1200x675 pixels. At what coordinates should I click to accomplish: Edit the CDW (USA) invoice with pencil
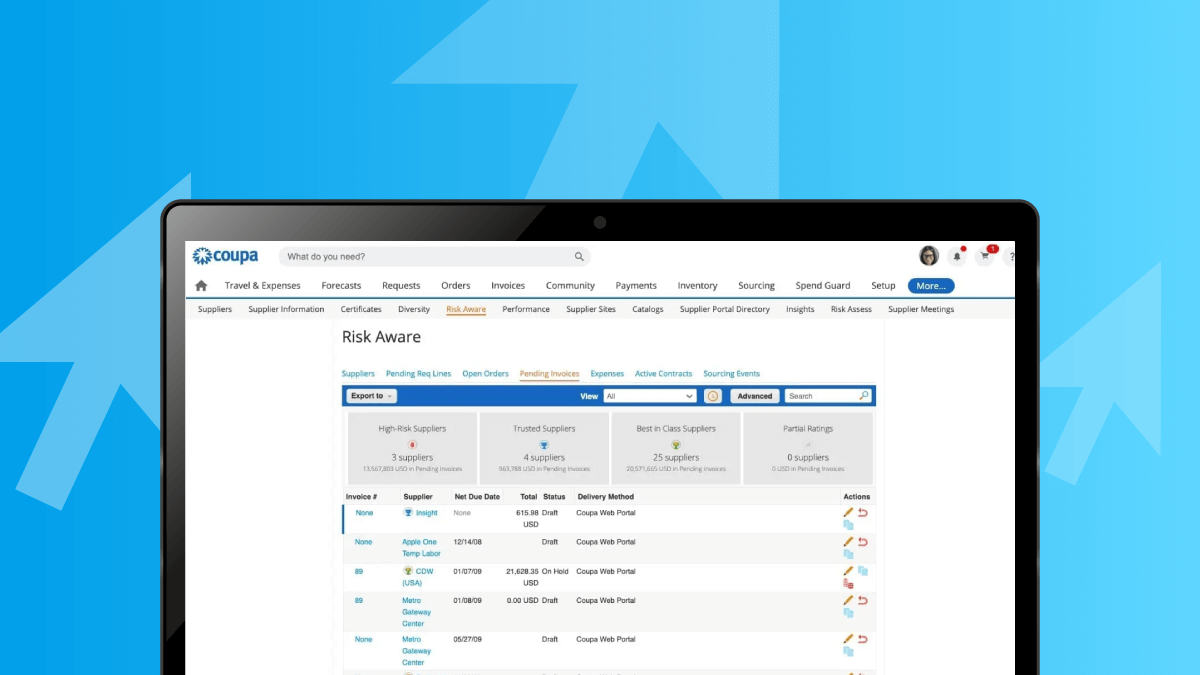[848, 571]
